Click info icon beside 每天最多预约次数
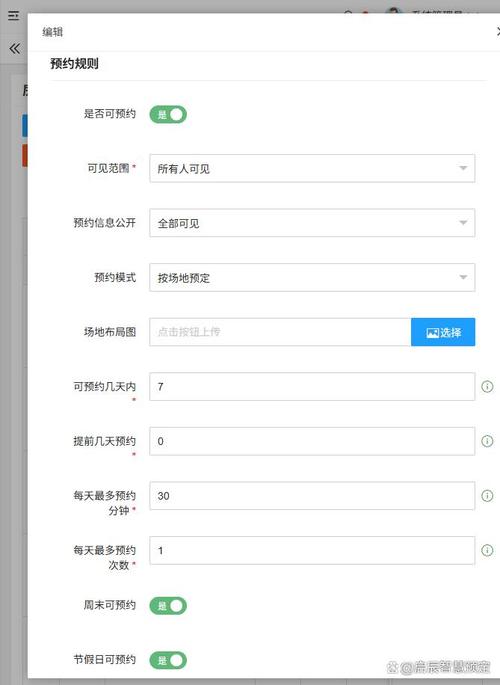500x685 pixels. pos(487,550)
